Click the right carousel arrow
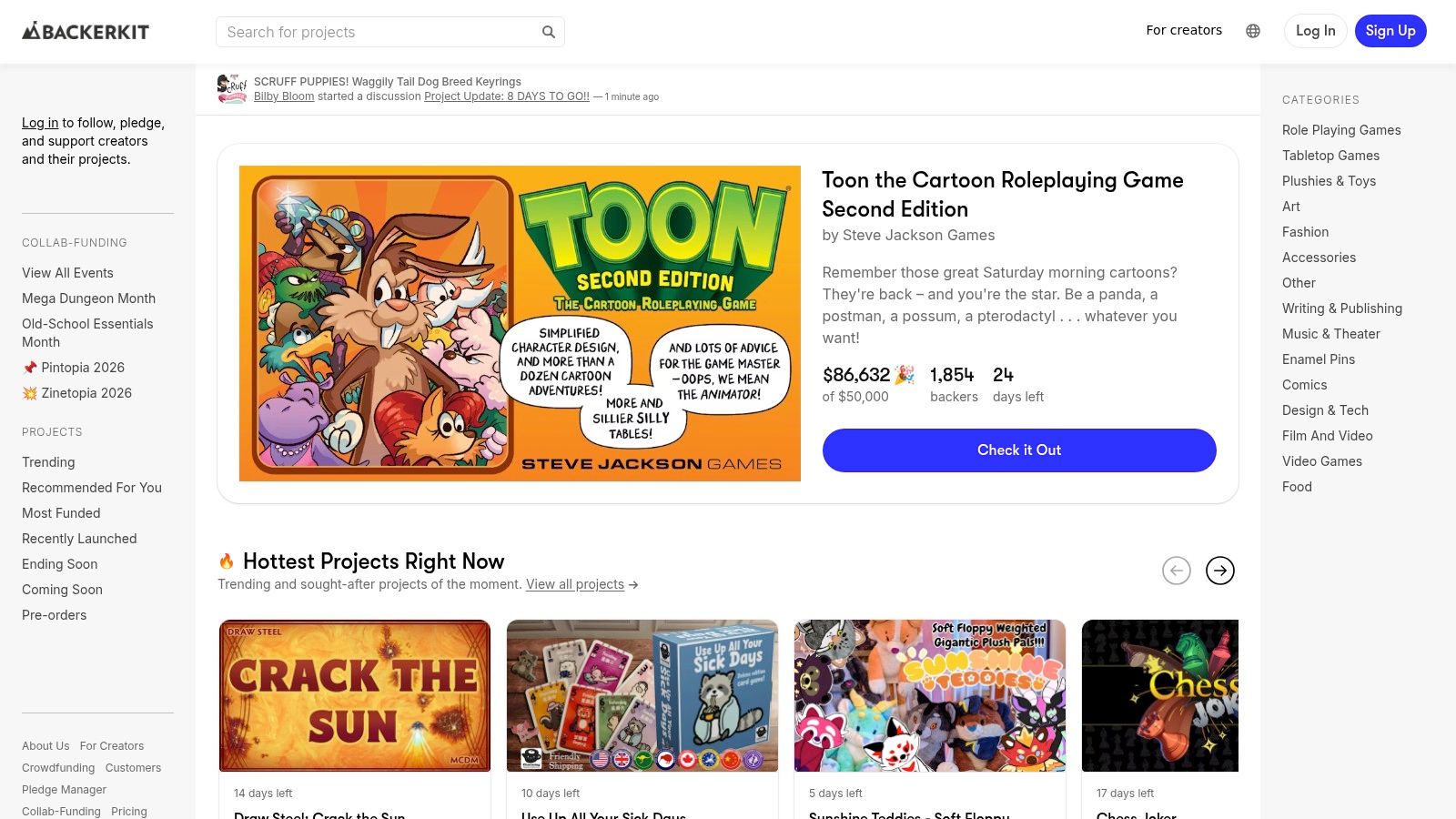1456x819 pixels. 1220,571
